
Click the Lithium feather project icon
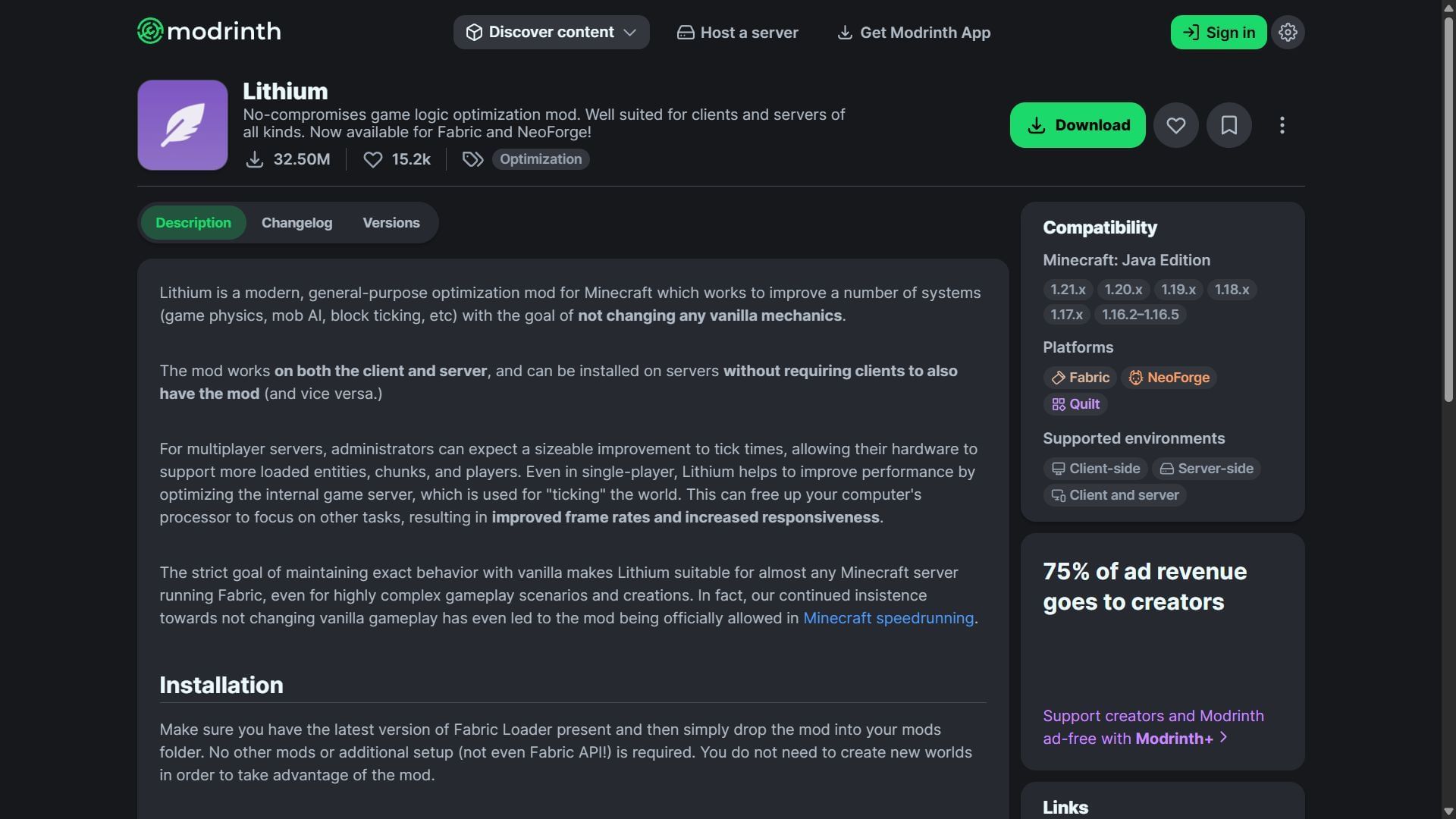coord(183,125)
